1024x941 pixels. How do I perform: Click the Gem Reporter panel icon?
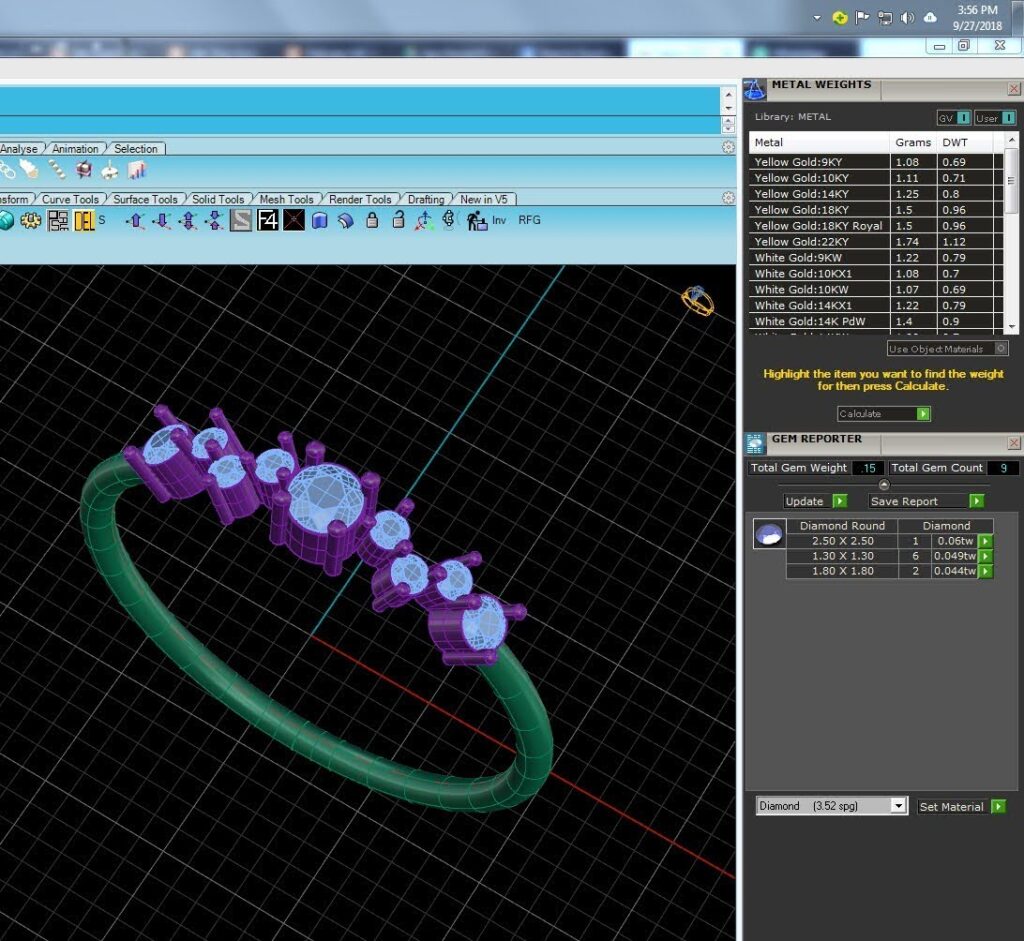click(x=755, y=444)
